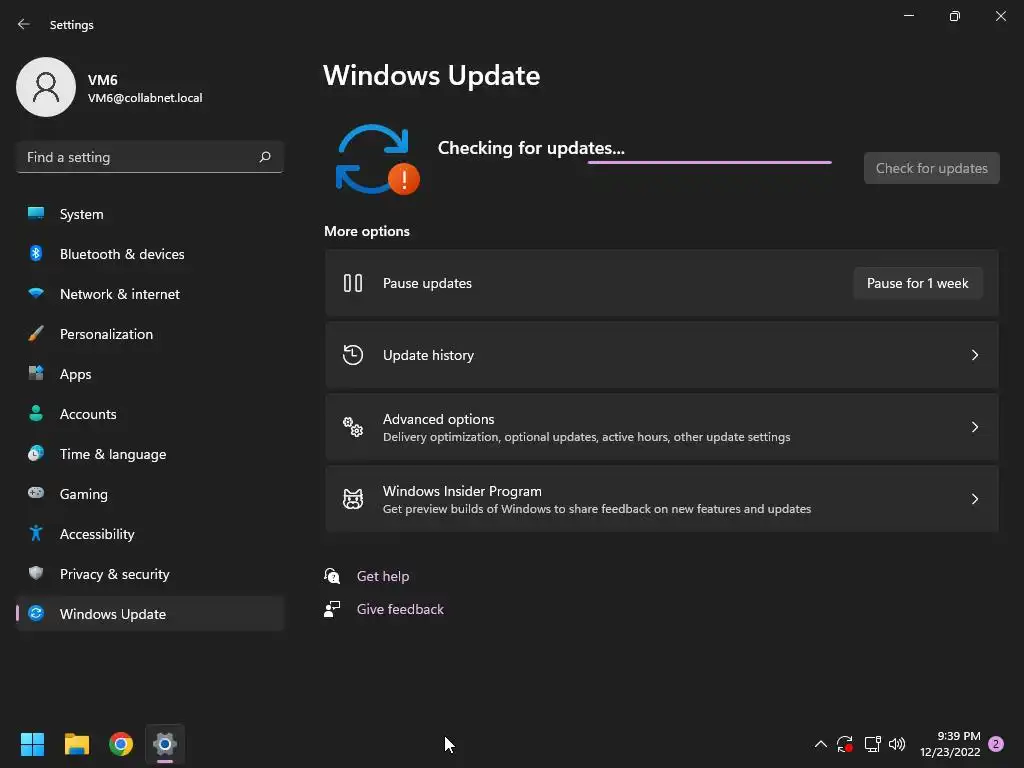Open Accounts settings
1024x768 pixels.
point(150,414)
